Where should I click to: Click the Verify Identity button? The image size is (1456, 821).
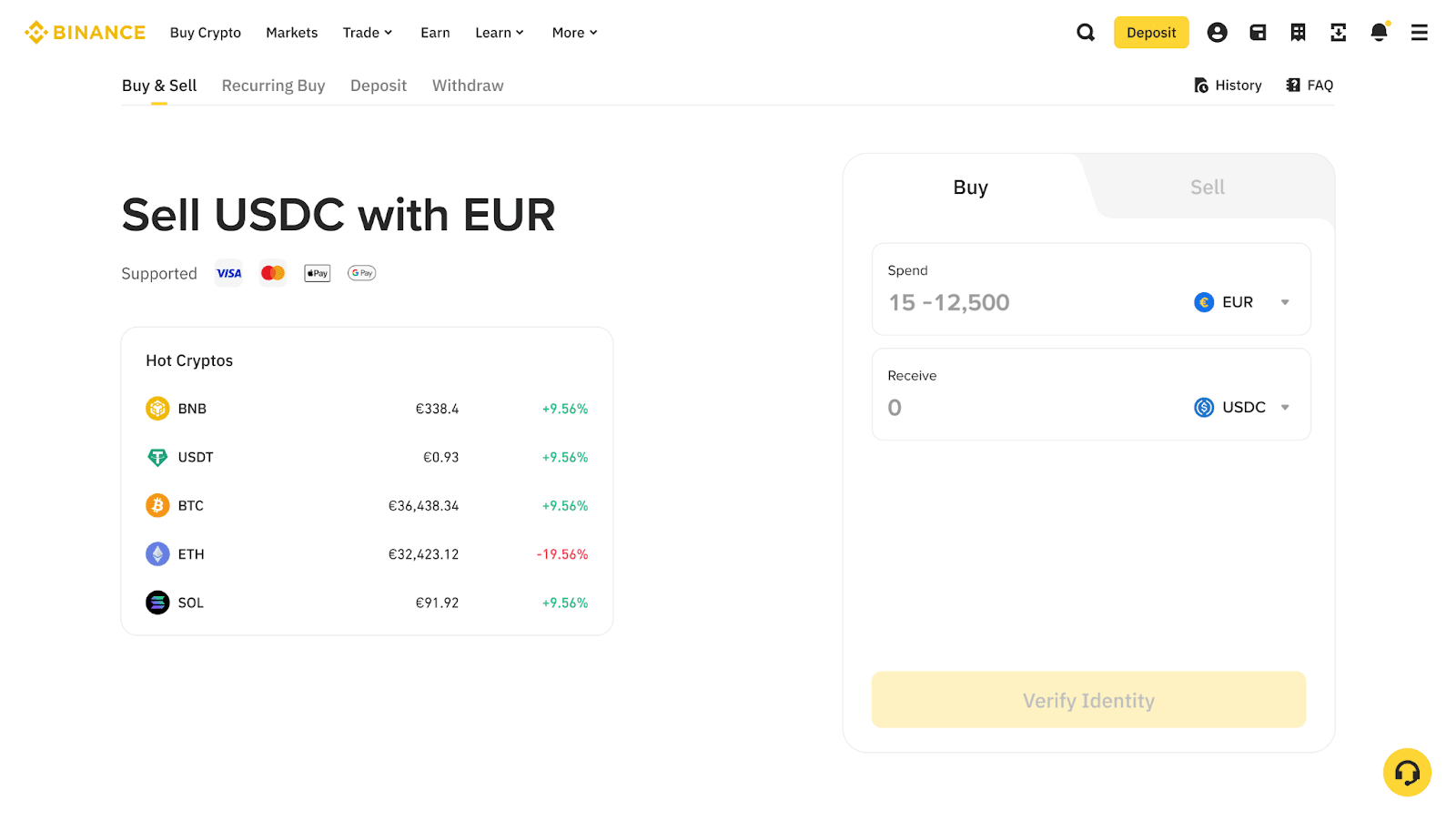click(1088, 700)
